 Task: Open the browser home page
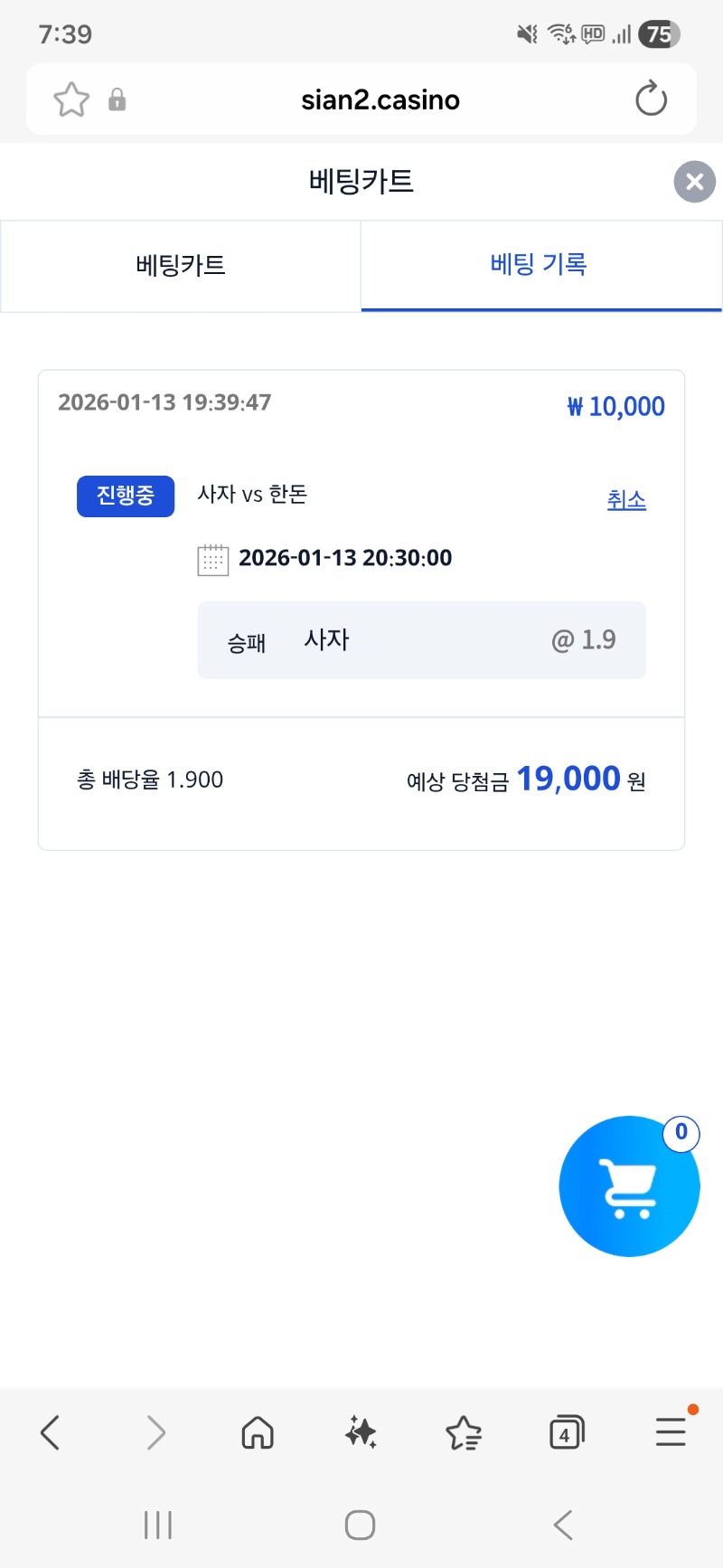coord(258,1432)
